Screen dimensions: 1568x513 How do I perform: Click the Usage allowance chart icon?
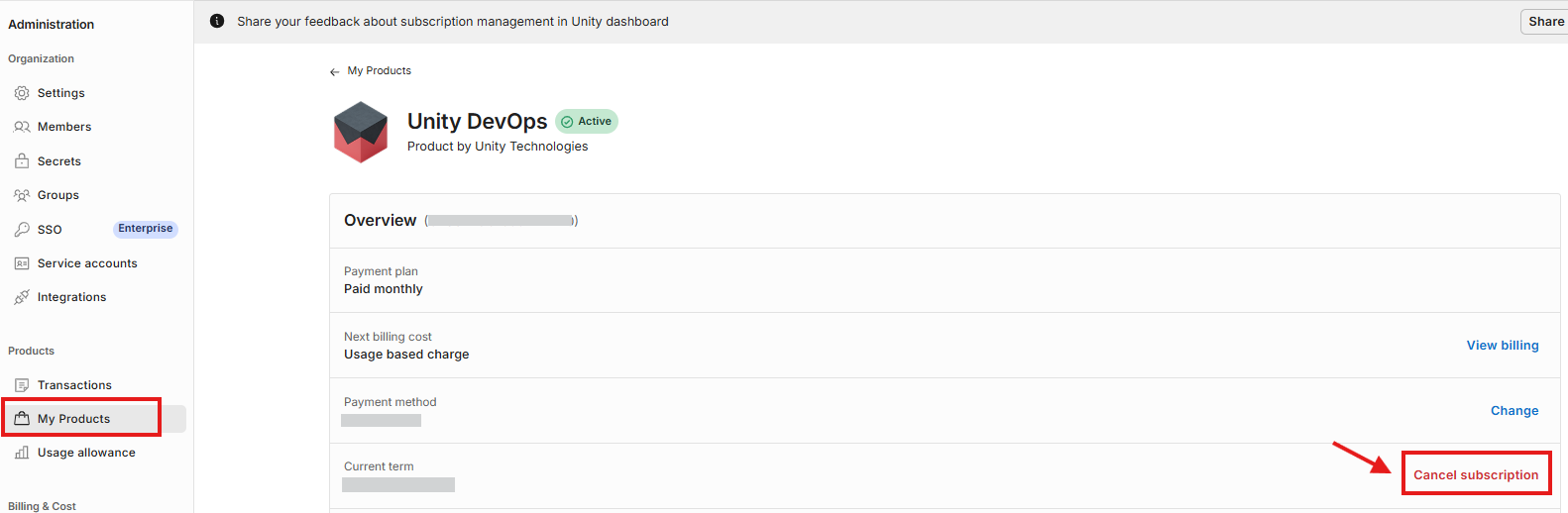pyautogui.click(x=22, y=453)
